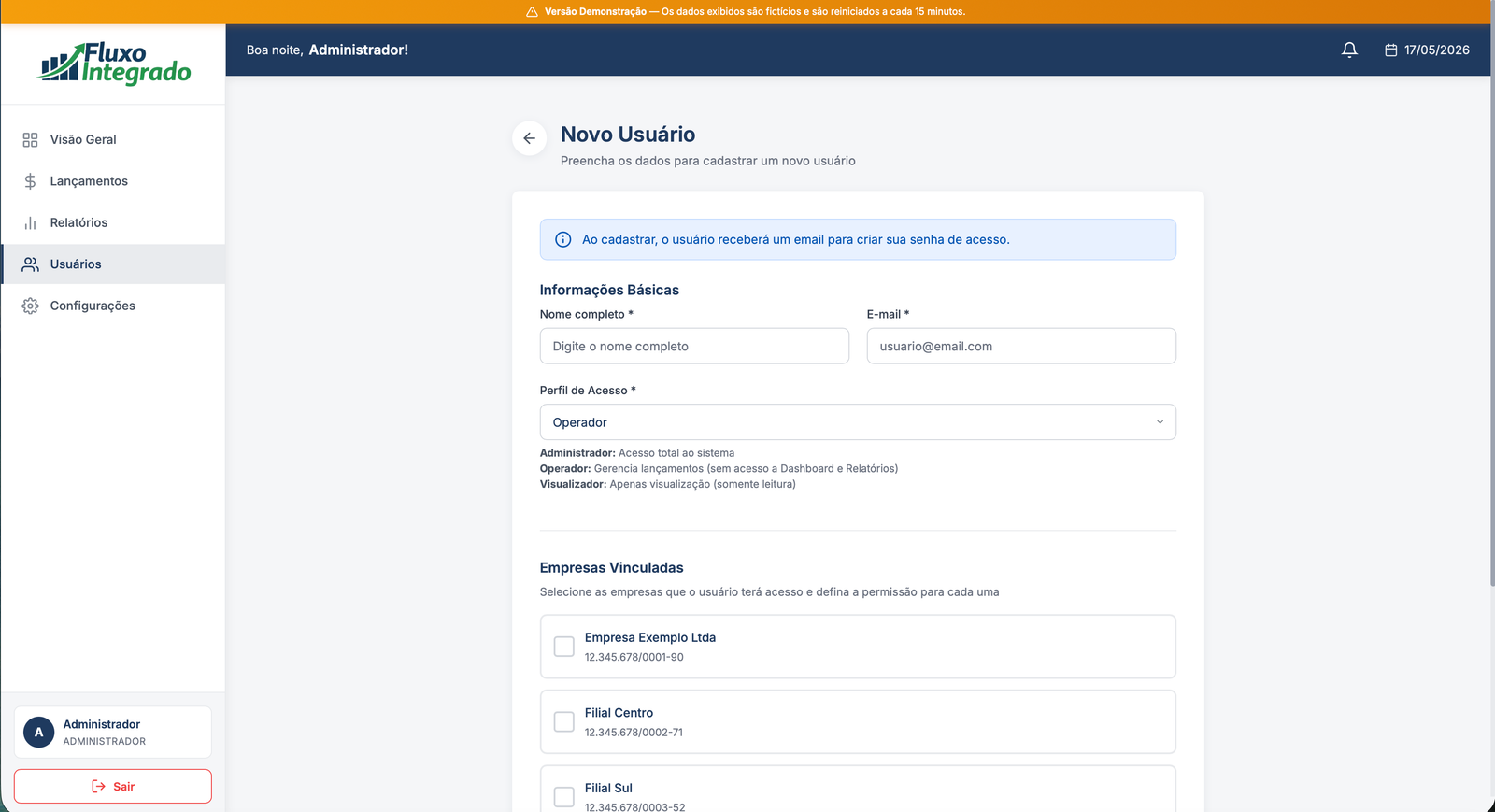Viewport: 1495px width, 812px height.
Task: Click the Fluxo Integrado logo
Action: pyautogui.click(x=114, y=64)
